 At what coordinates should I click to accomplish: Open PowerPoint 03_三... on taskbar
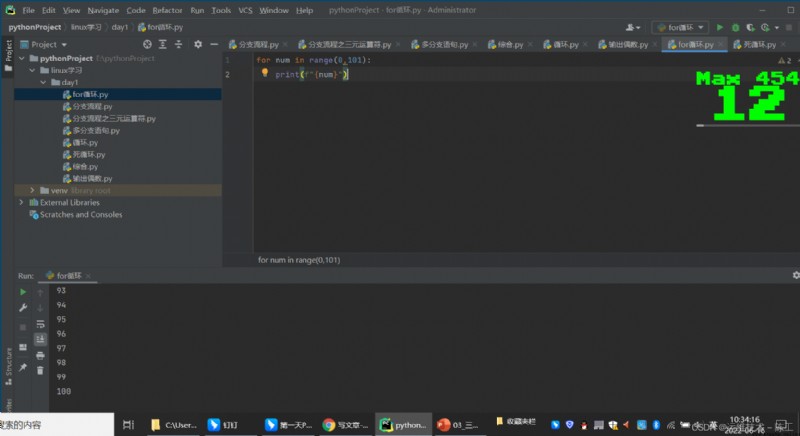(x=458, y=424)
